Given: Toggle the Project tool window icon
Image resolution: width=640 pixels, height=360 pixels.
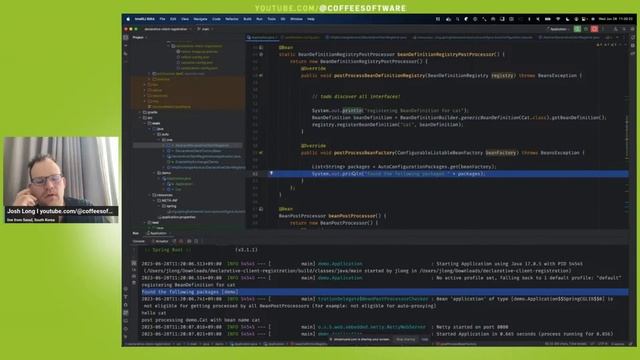Looking at the screenshot, I should coord(126,37).
